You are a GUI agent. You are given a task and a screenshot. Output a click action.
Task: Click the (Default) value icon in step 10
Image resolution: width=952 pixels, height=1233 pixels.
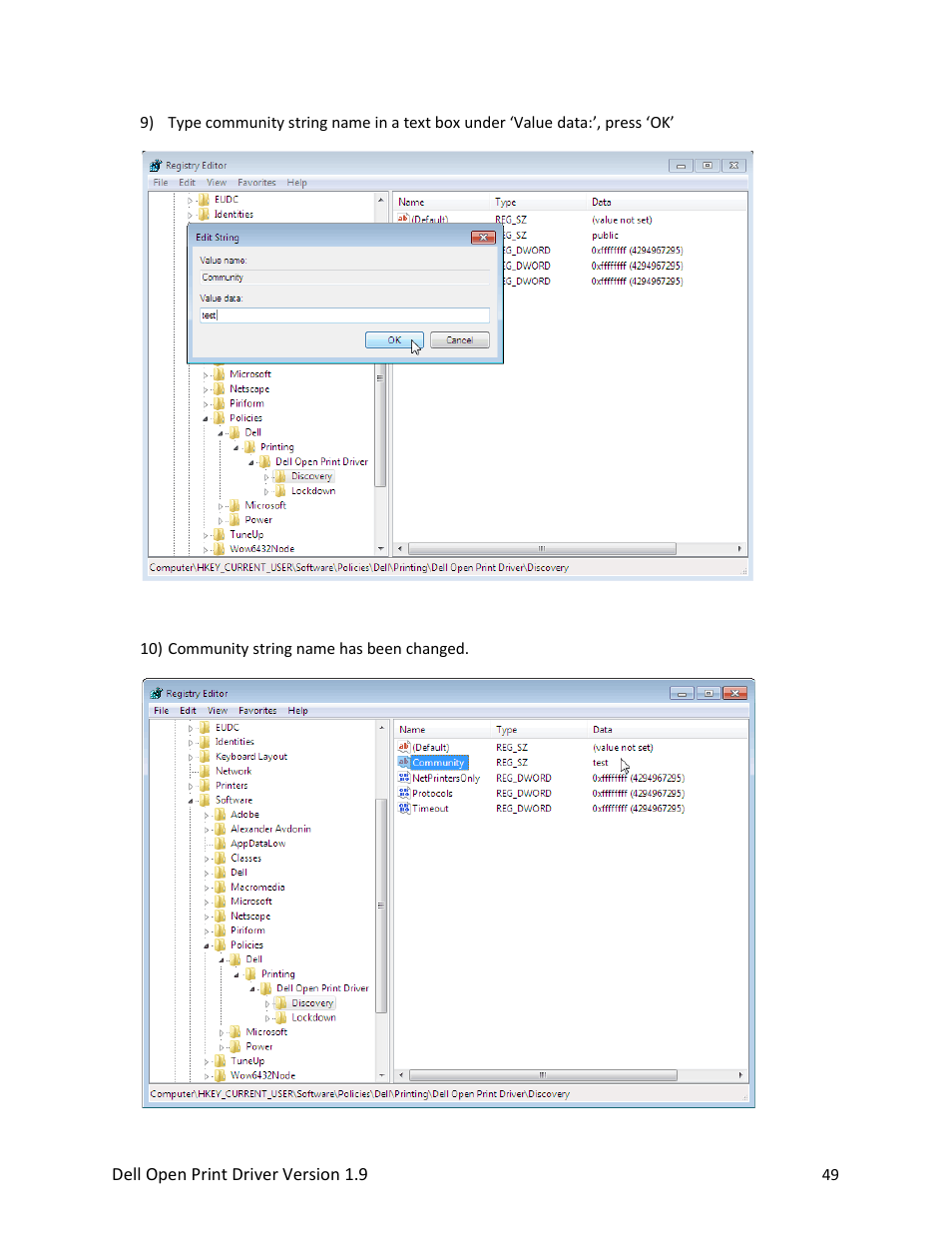click(404, 747)
